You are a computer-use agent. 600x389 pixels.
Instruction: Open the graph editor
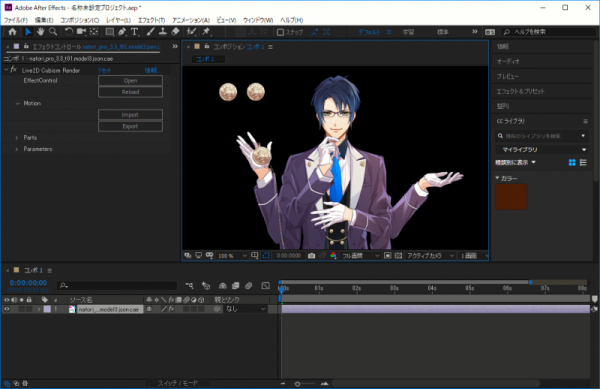click(x=266, y=286)
